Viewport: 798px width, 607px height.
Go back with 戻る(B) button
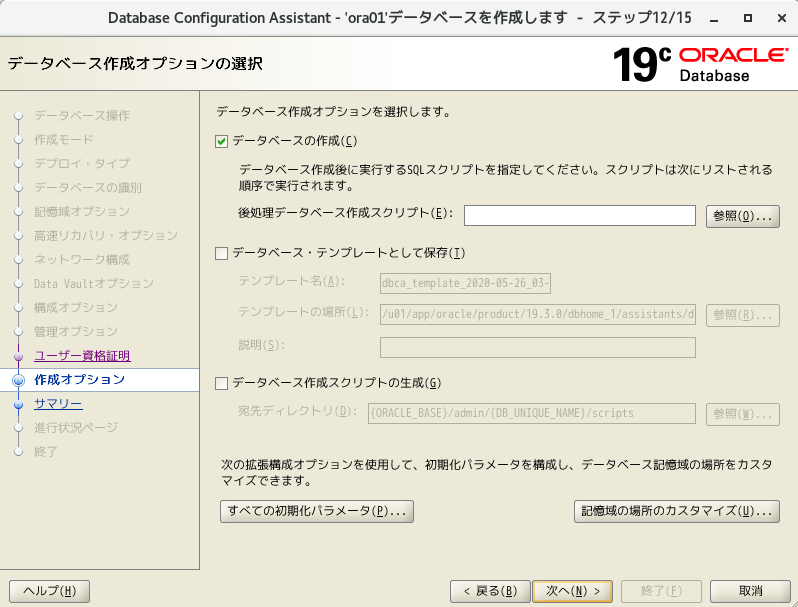pos(490,591)
